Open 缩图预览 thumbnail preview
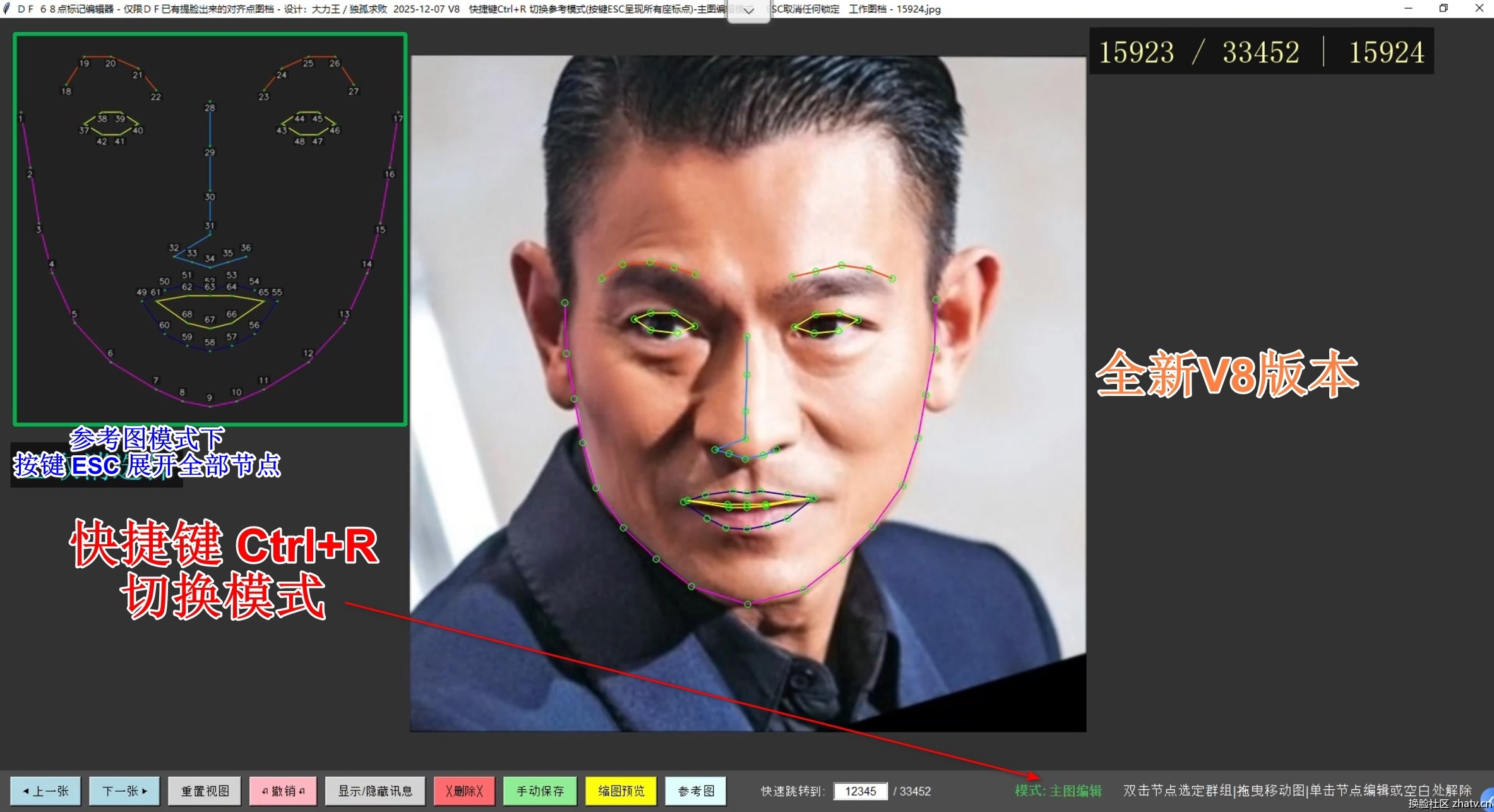This screenshot has width=1494, height=812. (621, 791)
